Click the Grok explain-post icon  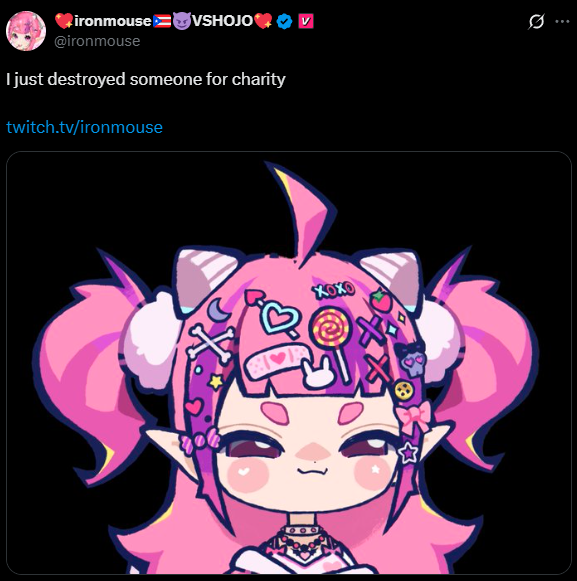536,21
